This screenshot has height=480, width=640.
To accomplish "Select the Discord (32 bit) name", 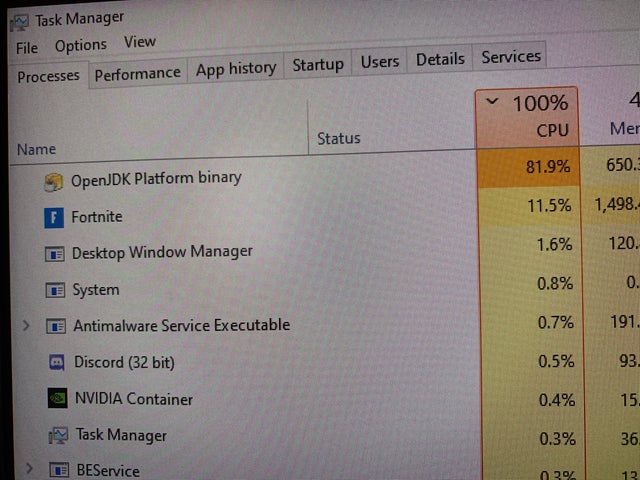I will pyautogui.click(x=124, y=362).
